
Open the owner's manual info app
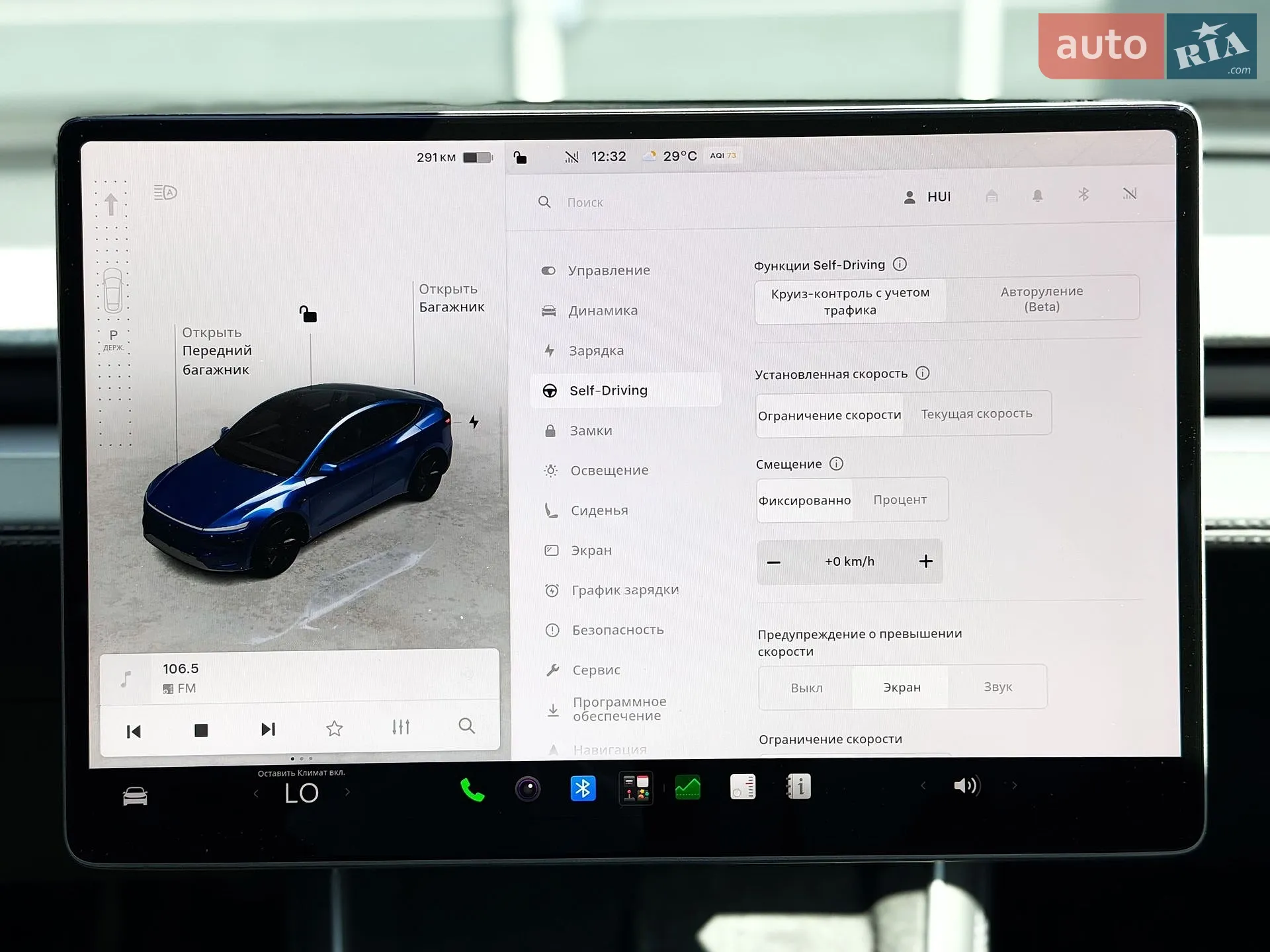[x=798, y=787]
